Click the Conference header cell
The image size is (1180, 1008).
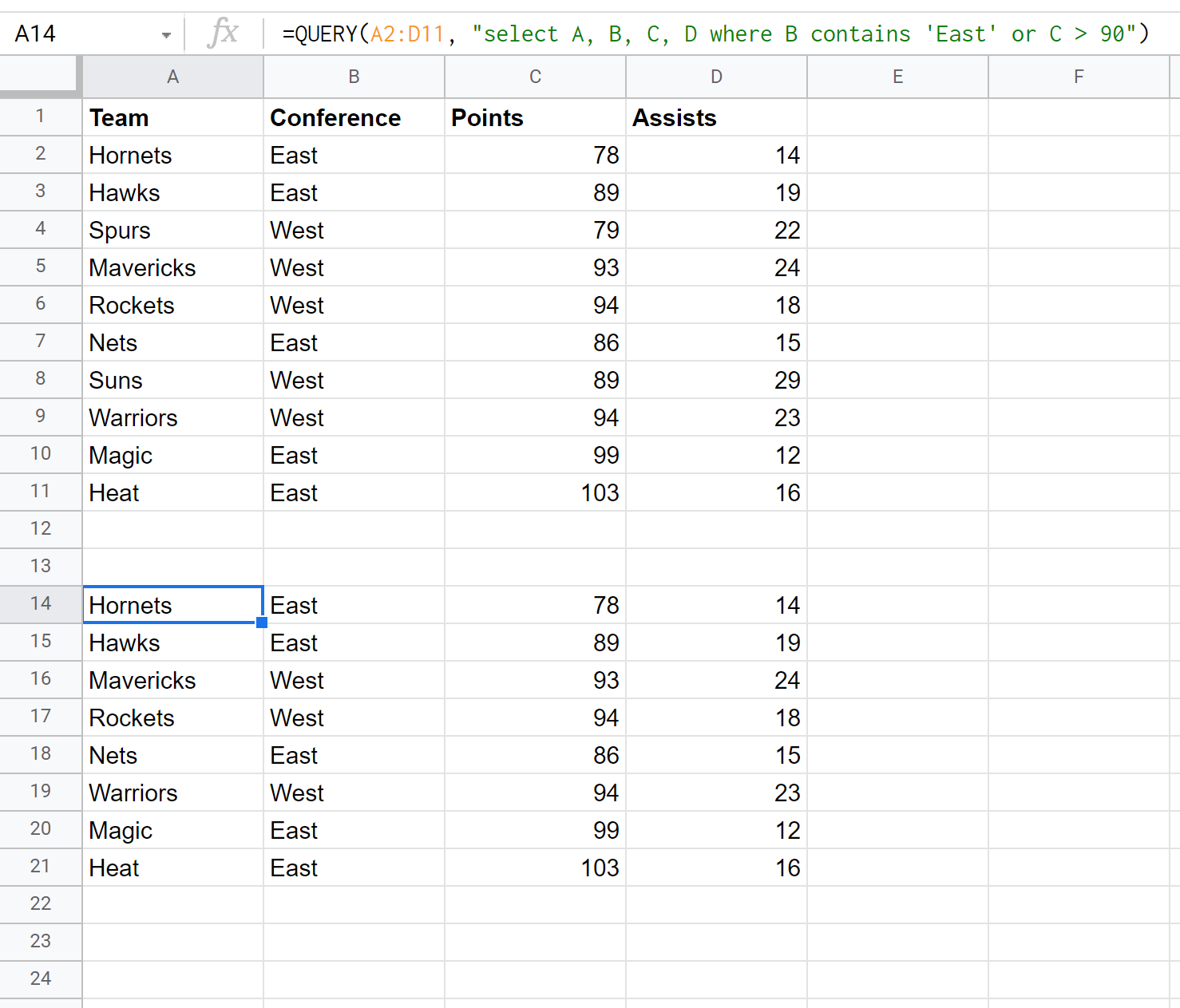[x=354, y=117]
